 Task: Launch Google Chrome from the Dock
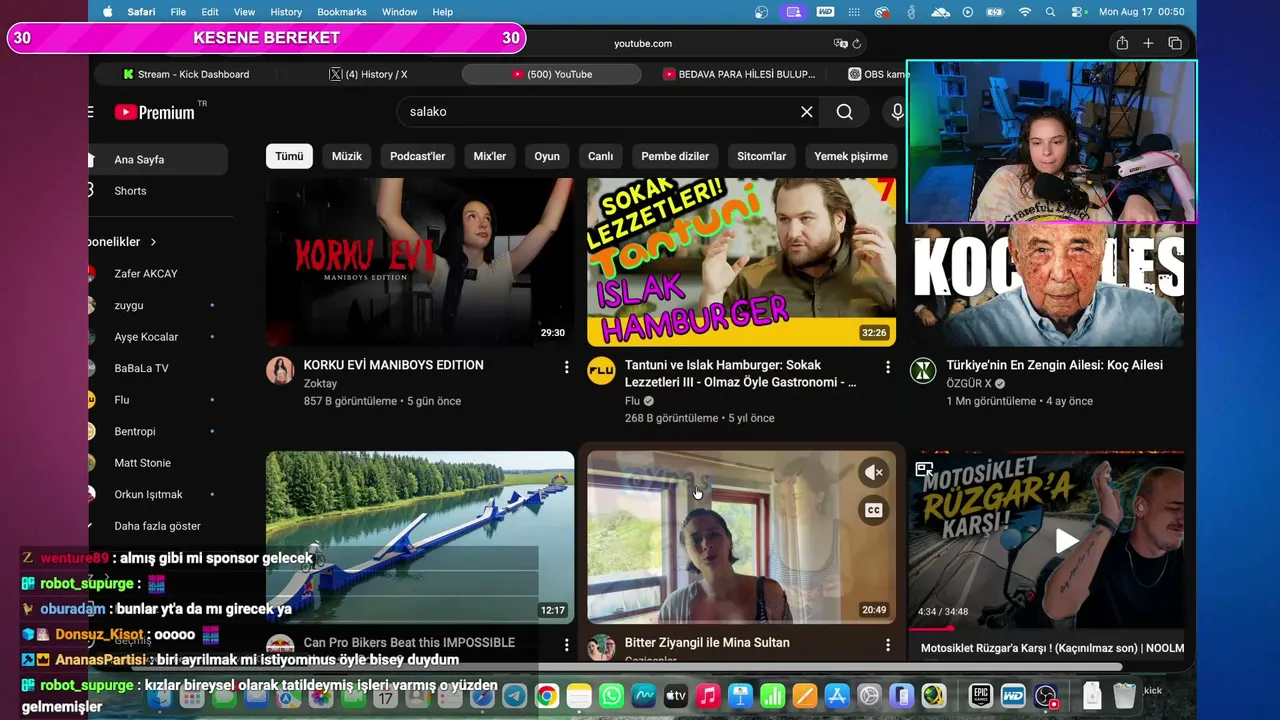546,696
